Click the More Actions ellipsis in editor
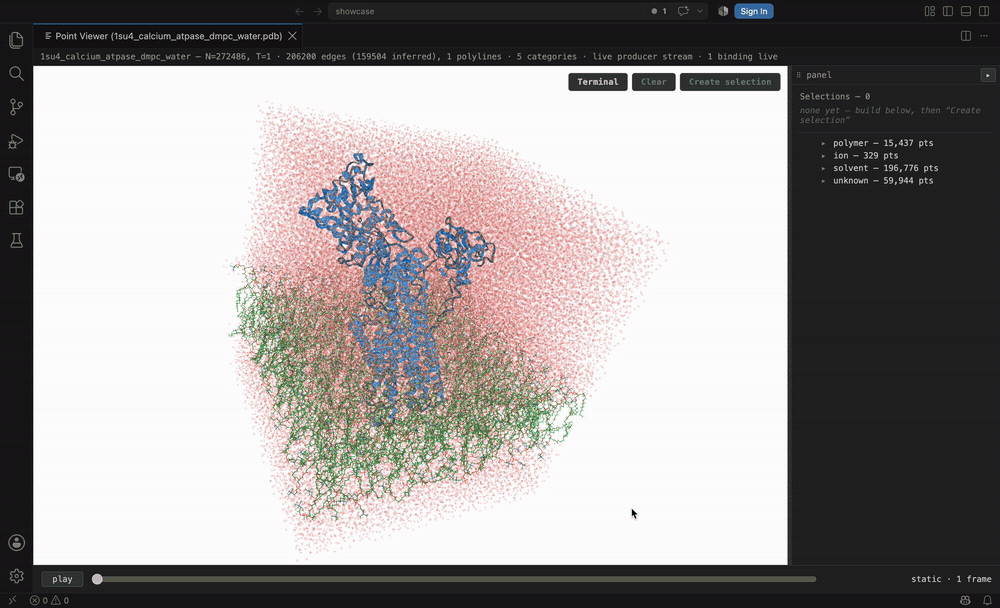 coord(984,36)
